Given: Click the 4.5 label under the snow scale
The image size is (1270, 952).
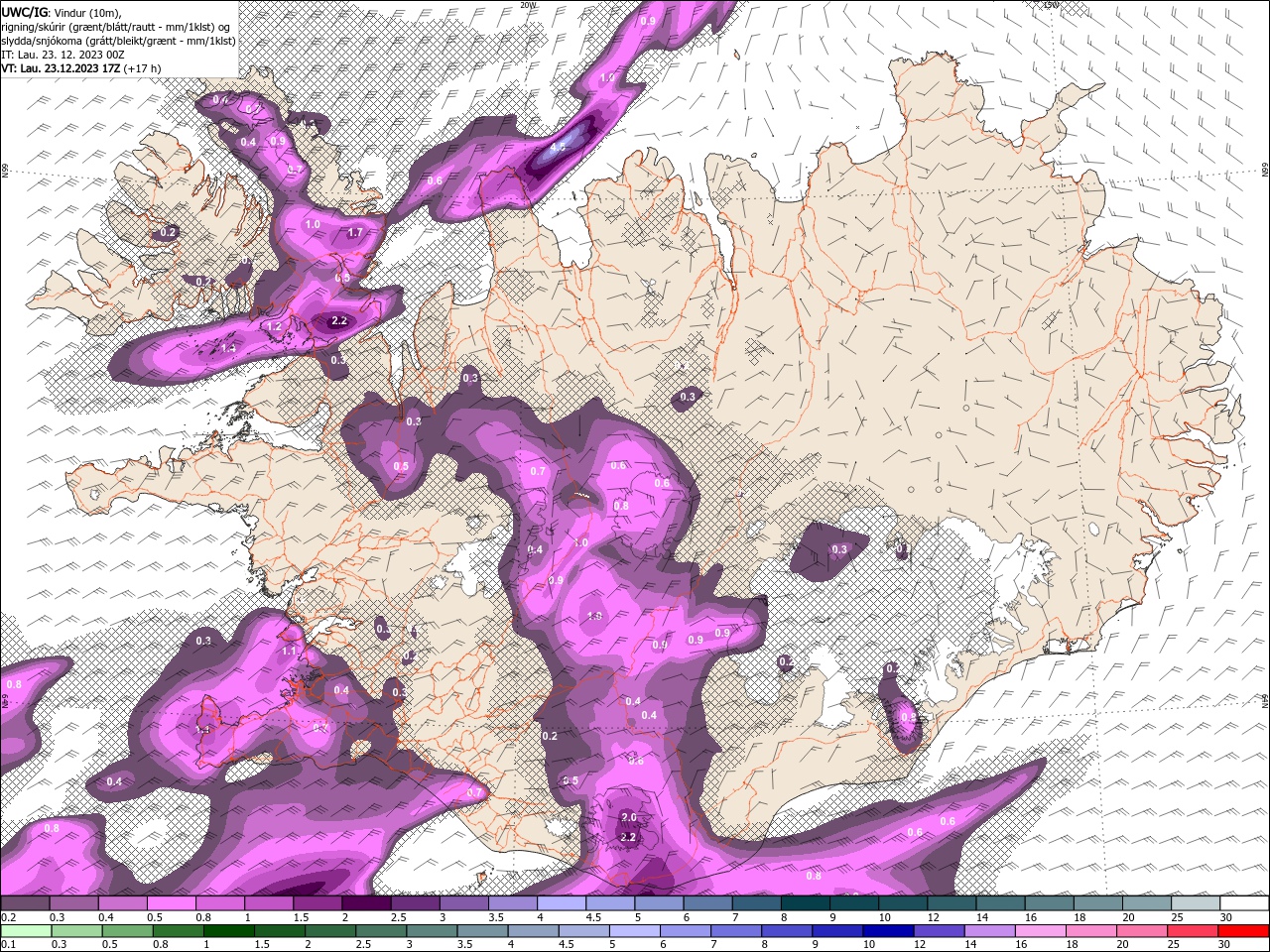Looking at the screenshot, I should coord(593,917).
